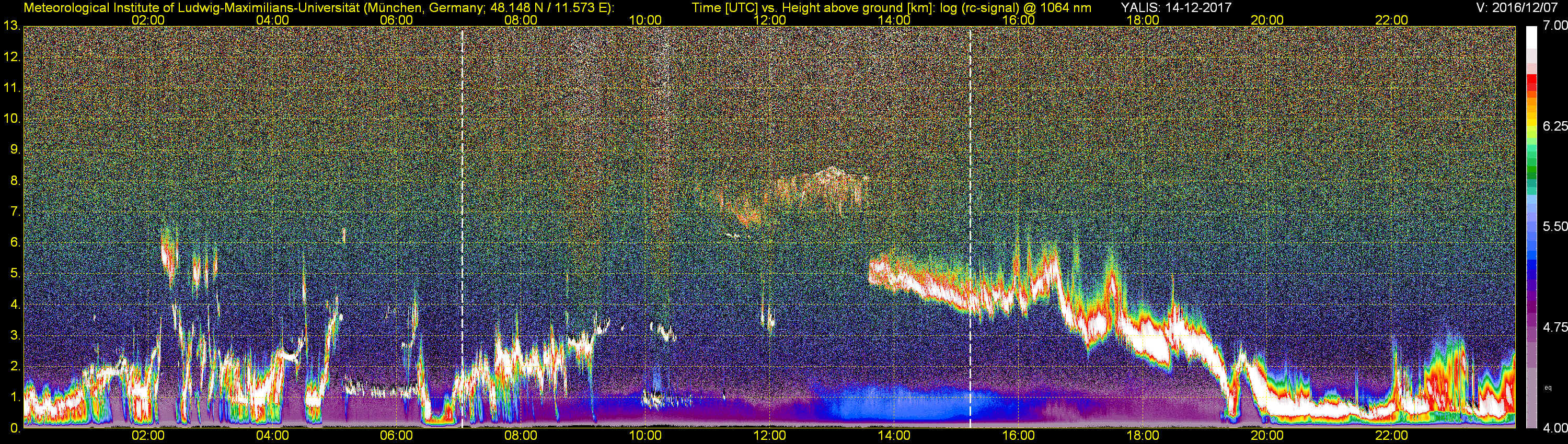The image size is (1568, 444).
Task: Click the Meteorological Institute Ludwig-Maximilians-Universität title text
Action: [x=318, y=7]
